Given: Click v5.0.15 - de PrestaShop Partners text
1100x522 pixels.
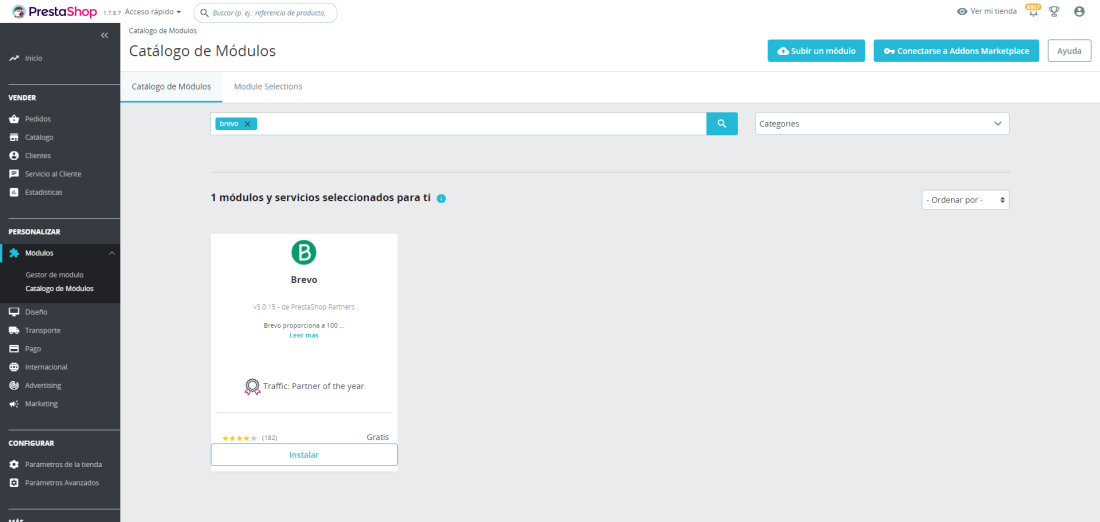Looking at the screenshot, I should (304, 307).
